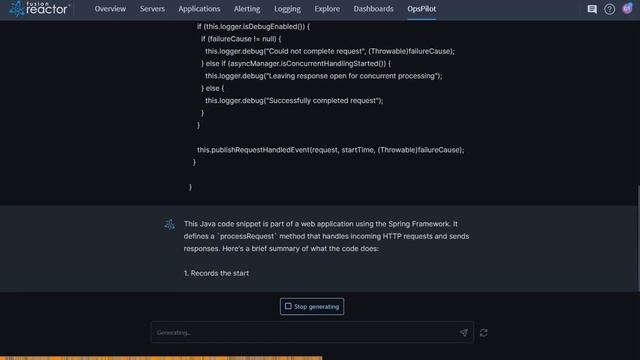The height and width of the screenshot is (360, 640).
Task: Click the line "if (this.logger.isDebugEnabled())"
Action: coord(253,27)
